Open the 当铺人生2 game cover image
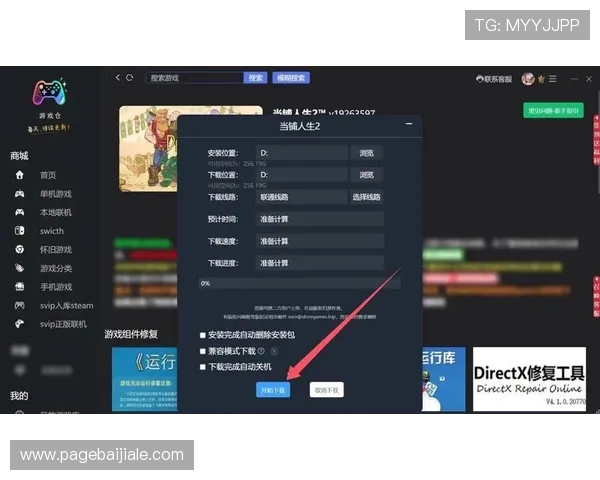Screen dimensions: 600x480 (148, 149)
